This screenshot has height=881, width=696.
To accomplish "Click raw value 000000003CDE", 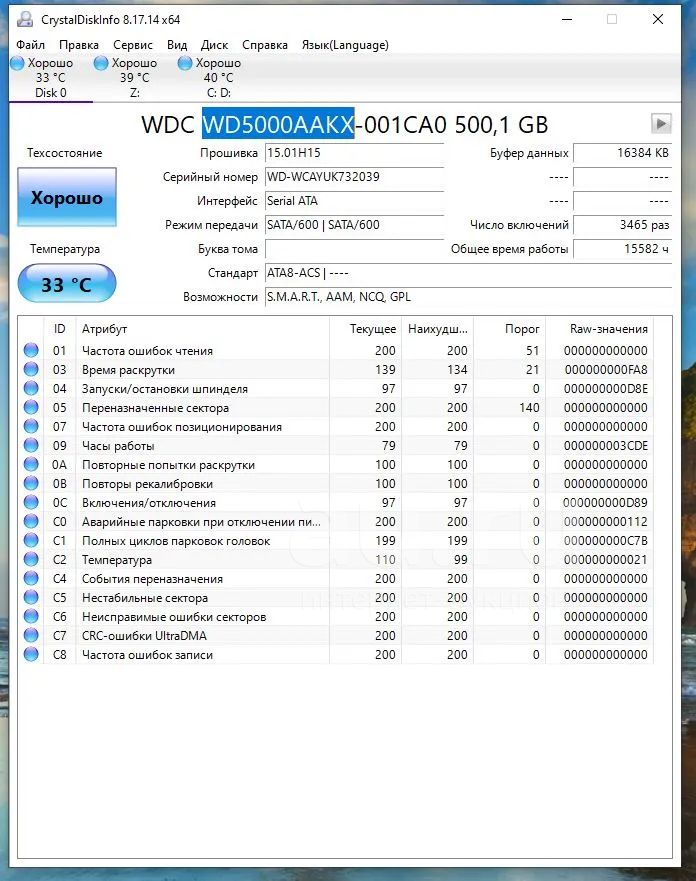I will pyautogui.click(x=606, y=446).
